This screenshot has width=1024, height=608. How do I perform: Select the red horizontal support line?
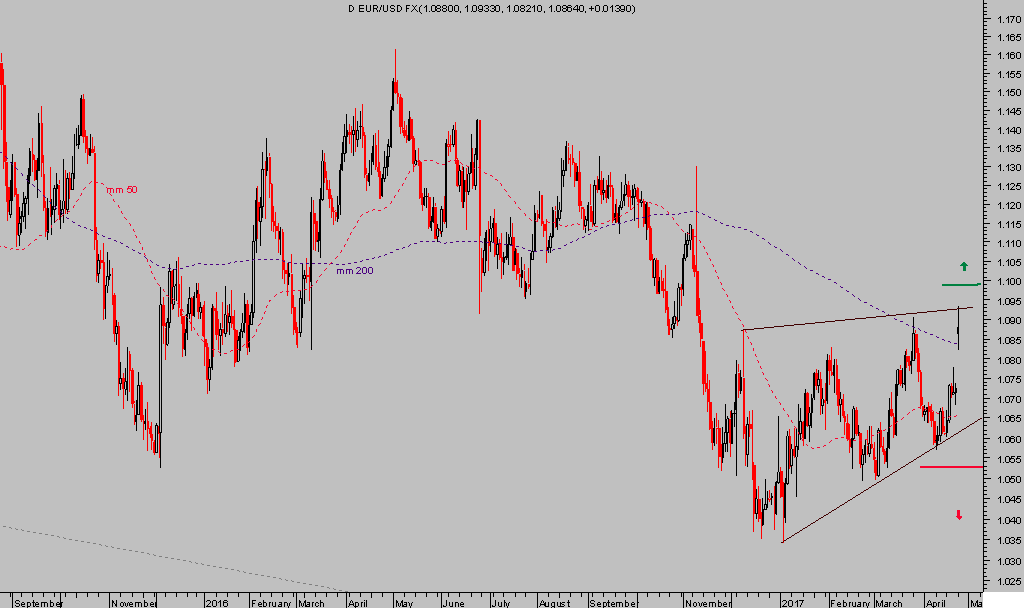click(x=951, y=467)
